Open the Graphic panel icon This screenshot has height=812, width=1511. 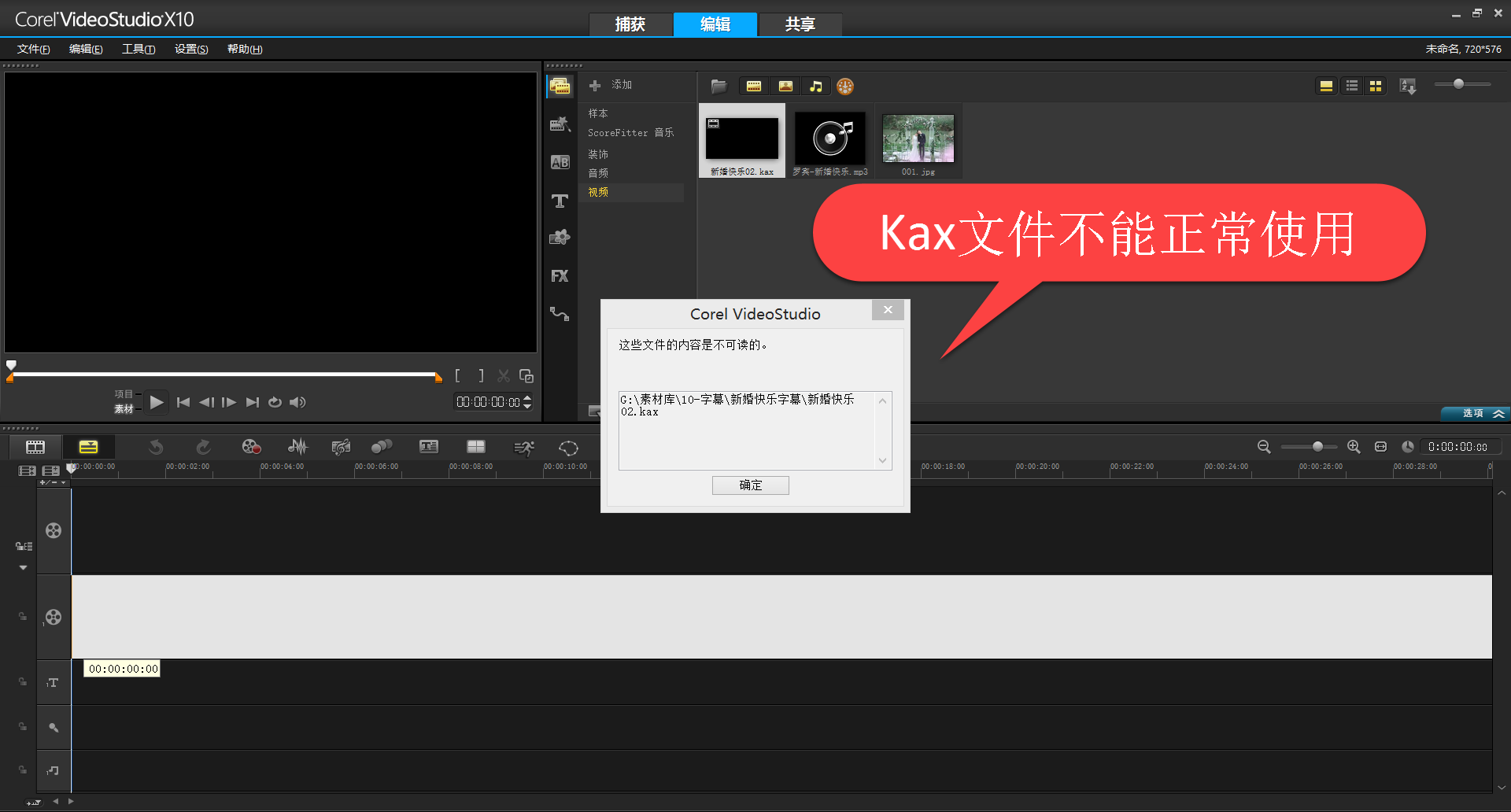point(560,237)
